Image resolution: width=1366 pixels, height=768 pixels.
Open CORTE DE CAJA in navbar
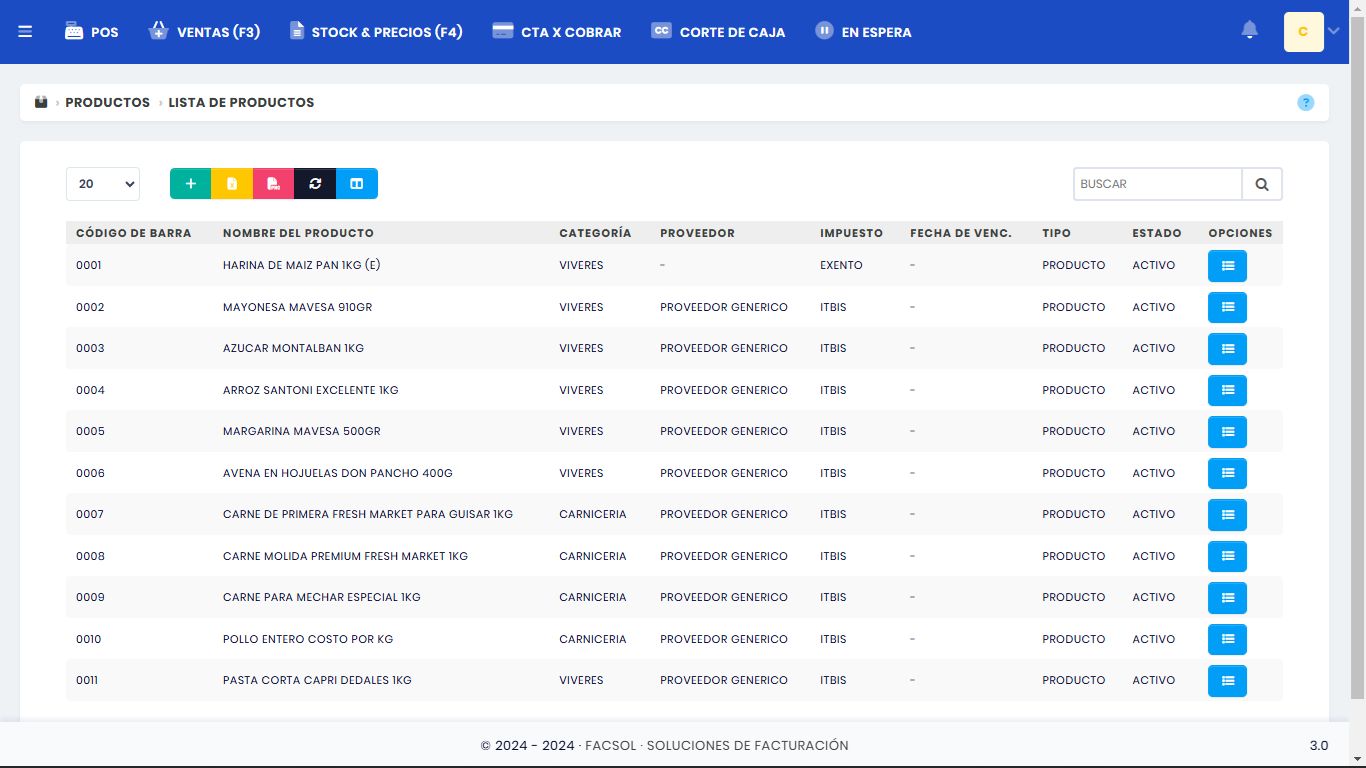click(718, 32)
